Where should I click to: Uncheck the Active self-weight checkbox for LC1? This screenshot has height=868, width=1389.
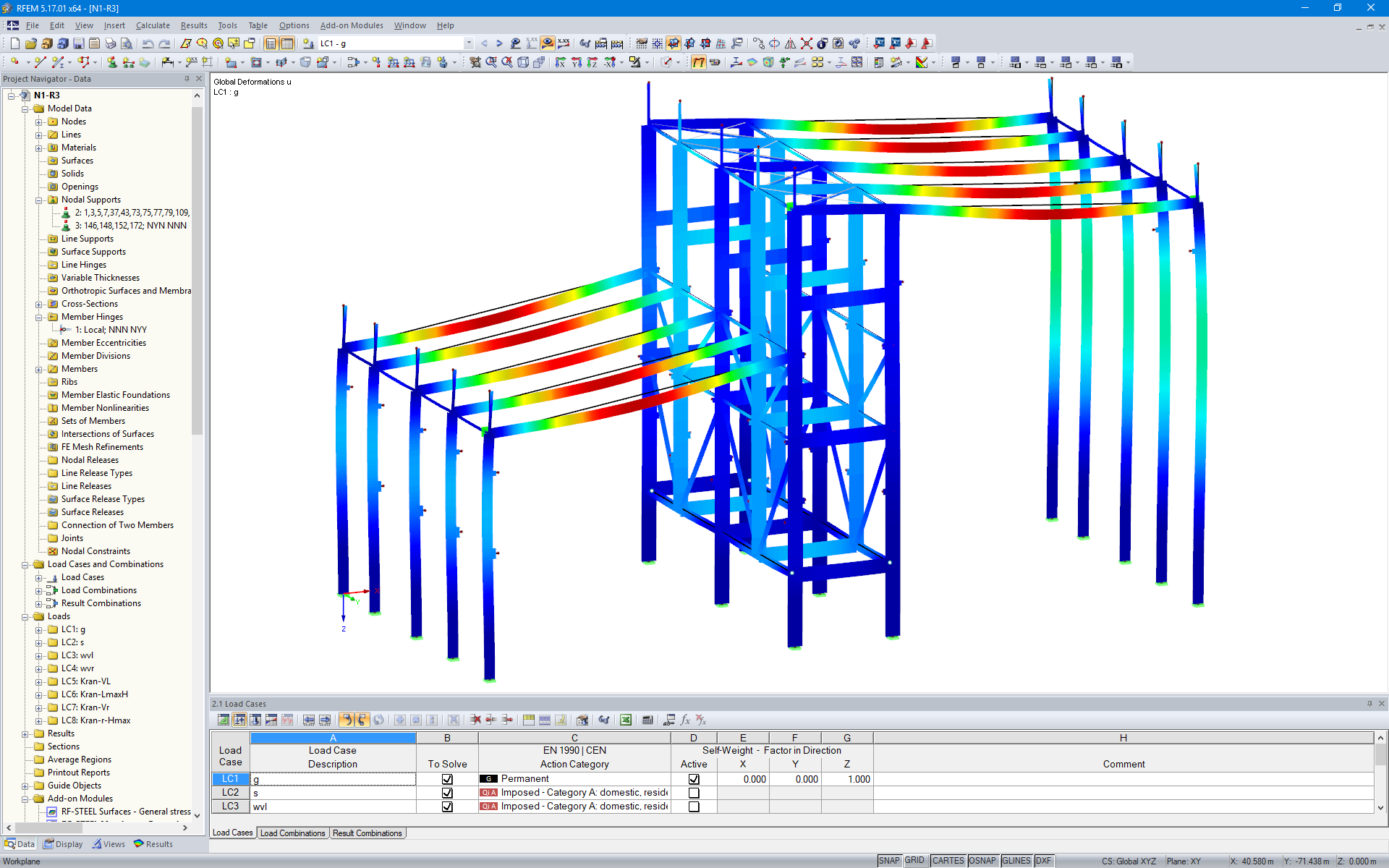pos(694,779)
